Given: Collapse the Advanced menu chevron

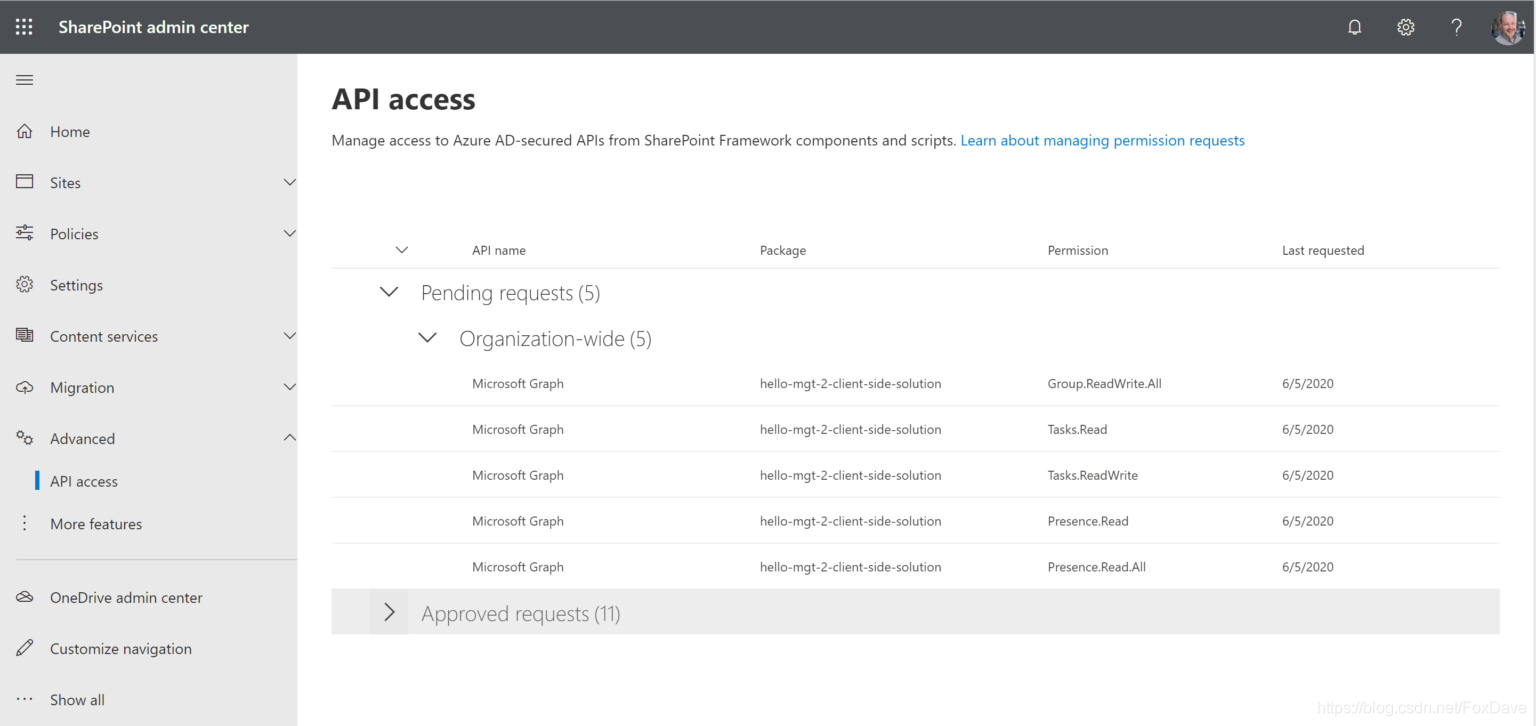Looking at the screenshot, I should point(290,438).
